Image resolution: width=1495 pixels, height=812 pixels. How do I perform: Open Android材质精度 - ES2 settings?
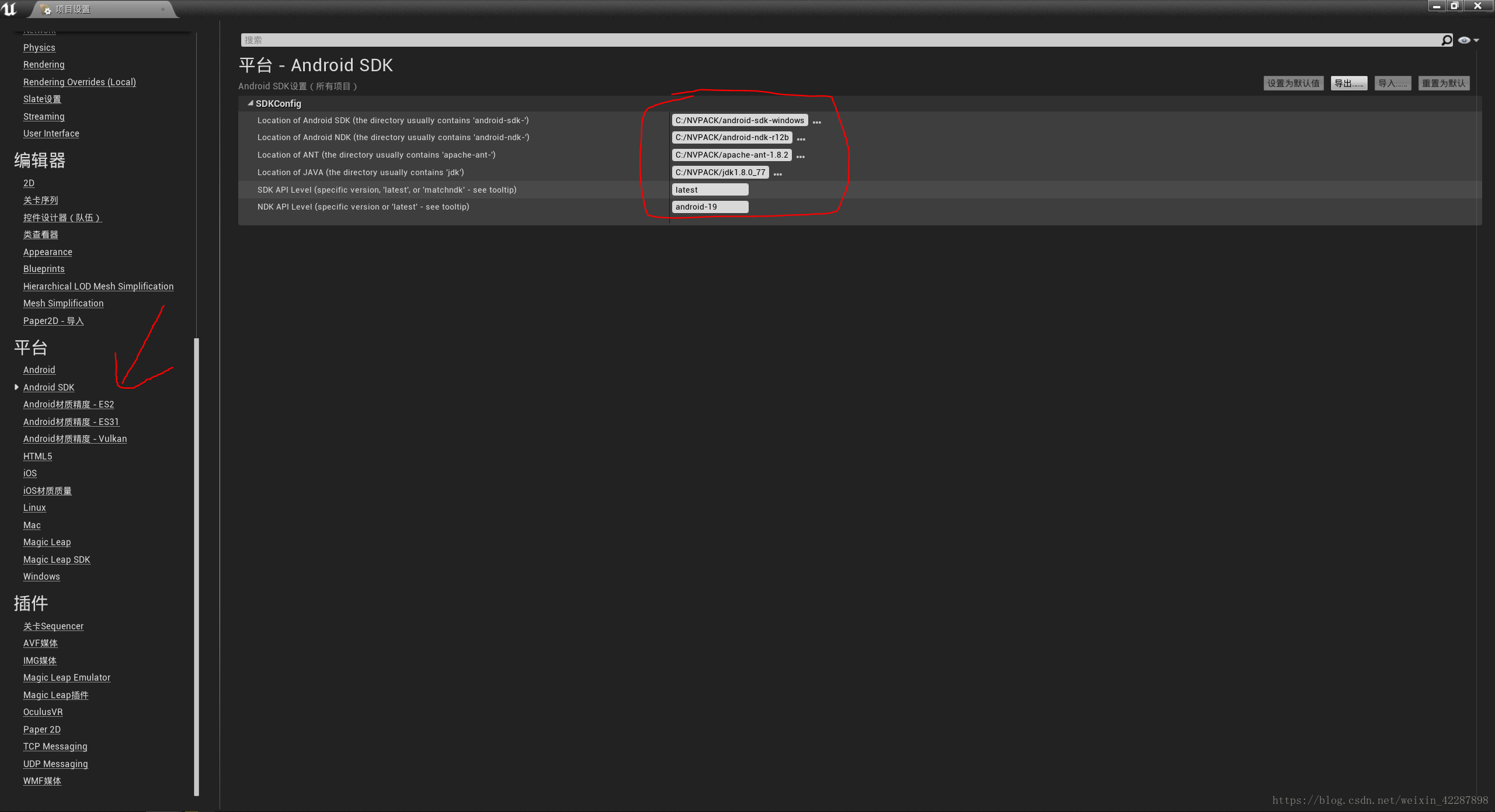click(69, 404)
